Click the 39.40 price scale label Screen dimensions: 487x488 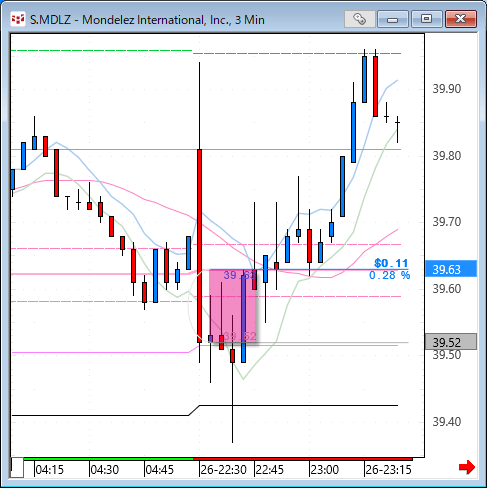point(447,422)
